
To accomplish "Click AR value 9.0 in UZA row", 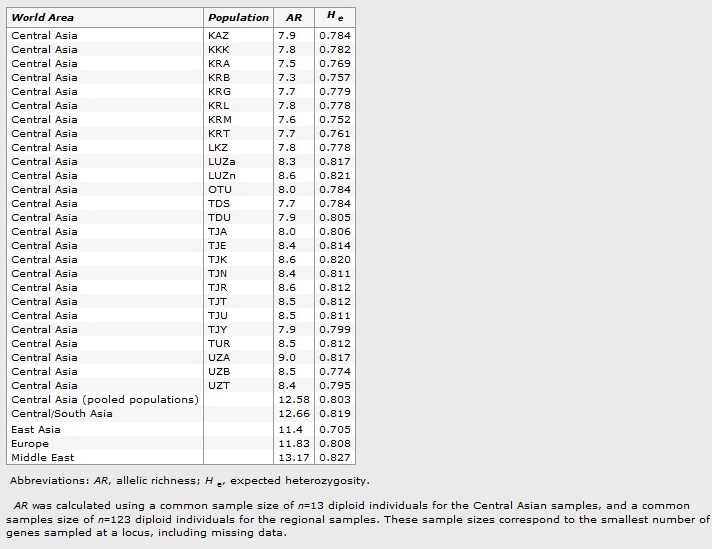I will (287, 358).
